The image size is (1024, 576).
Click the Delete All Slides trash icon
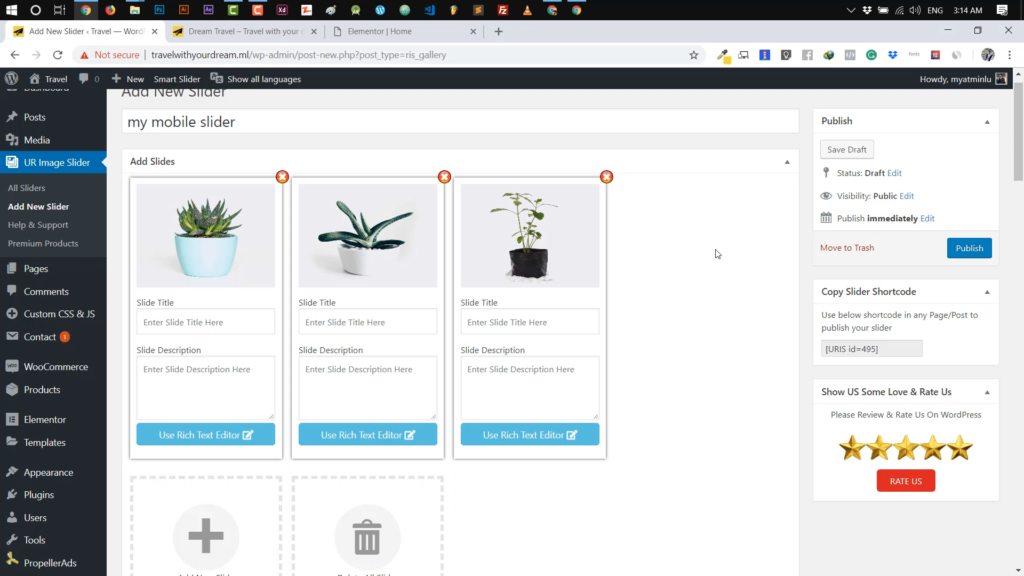coord(367,536)
